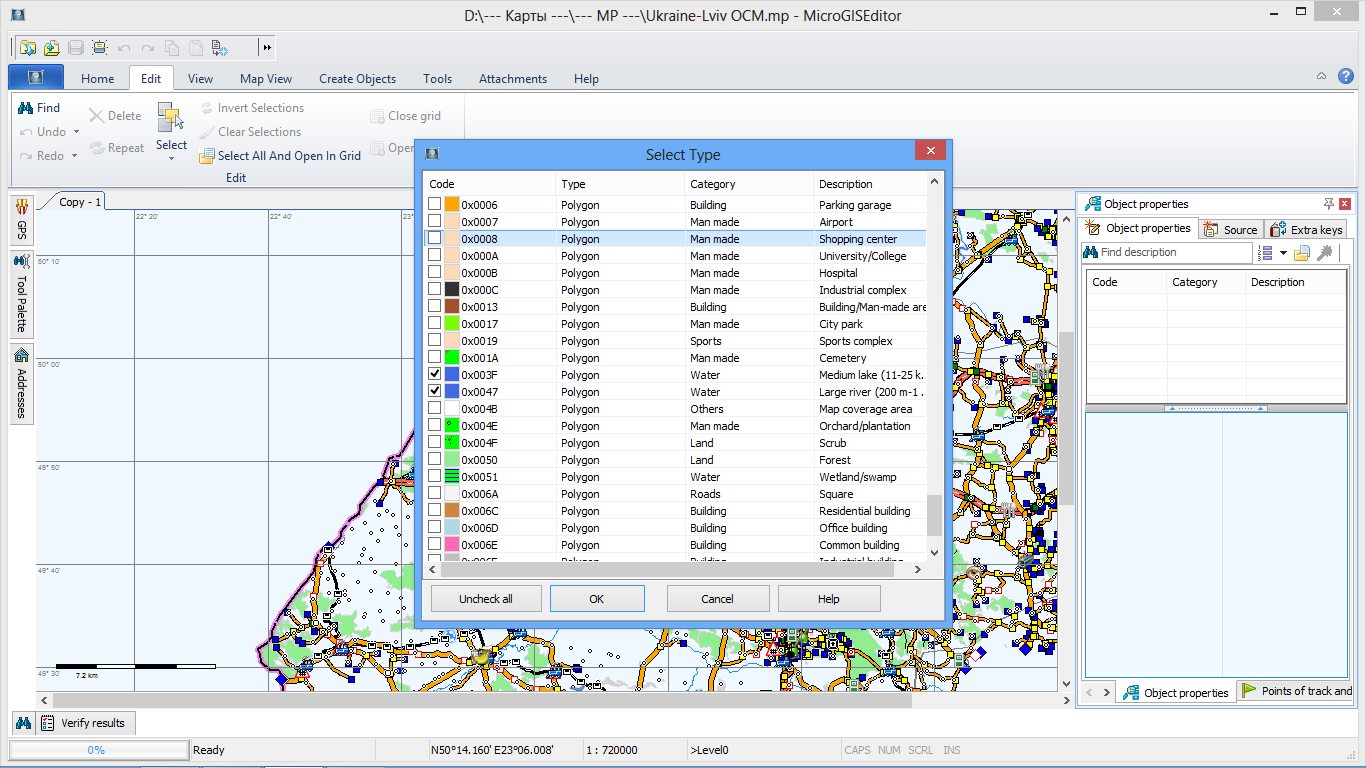The image size is (1366, 768).
Task: Open the Extra keys tab
Action: (1306, 229)
